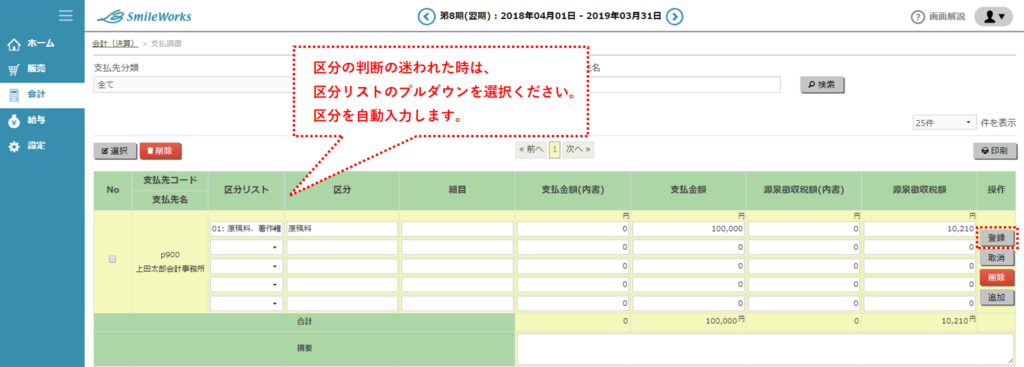Go to next fiscal period arrow

(x=675, y=16)
